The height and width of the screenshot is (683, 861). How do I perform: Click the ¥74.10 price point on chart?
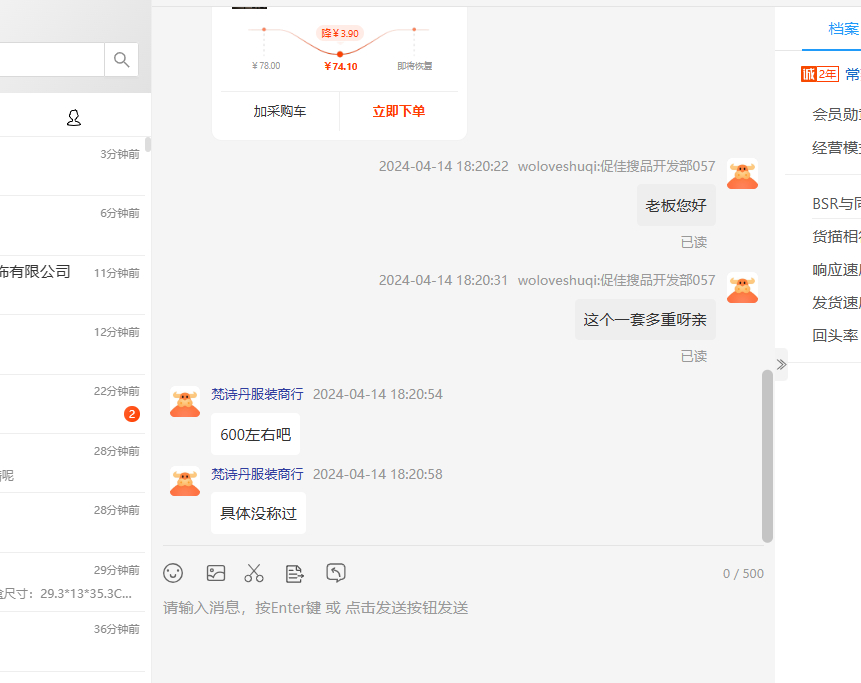click(340, 54)
